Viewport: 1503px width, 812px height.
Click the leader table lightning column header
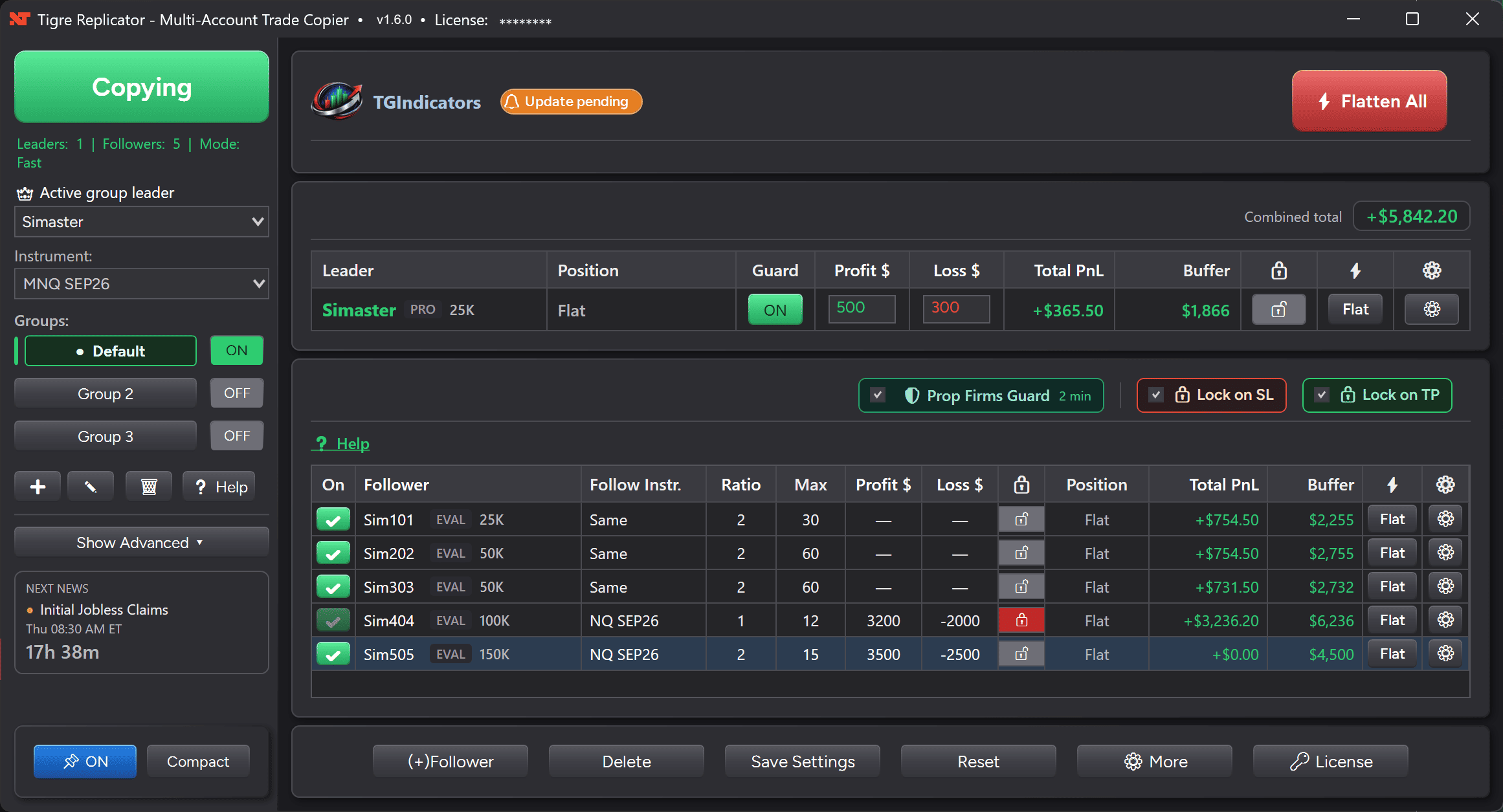pos(1355,270)
